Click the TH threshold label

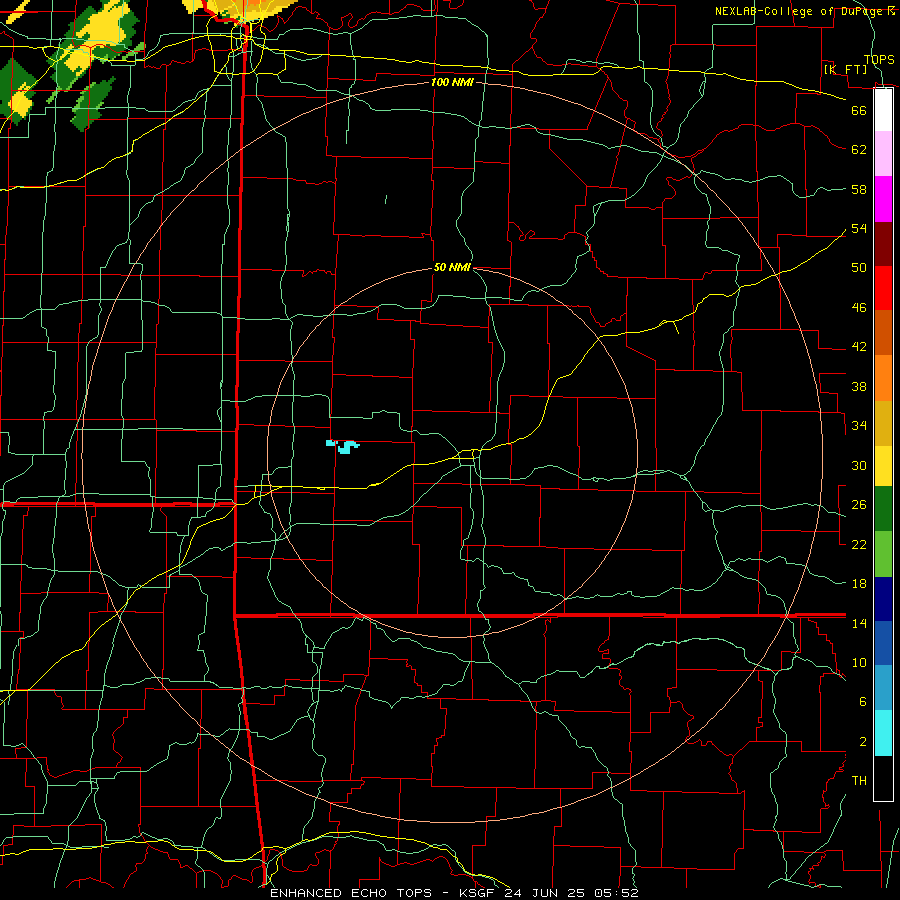click(859, 781)
